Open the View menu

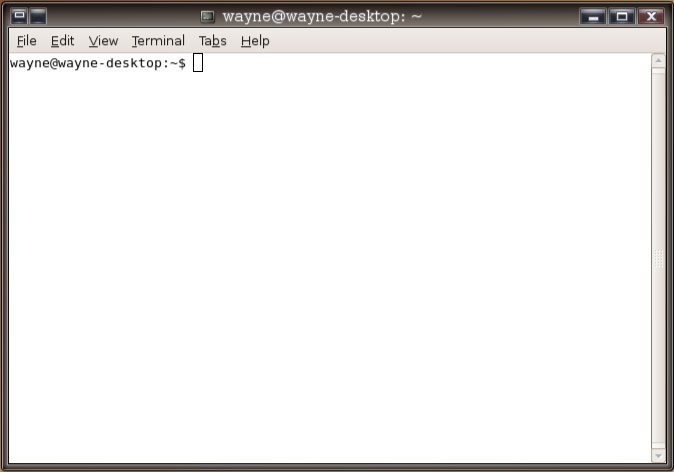(103, 41)
